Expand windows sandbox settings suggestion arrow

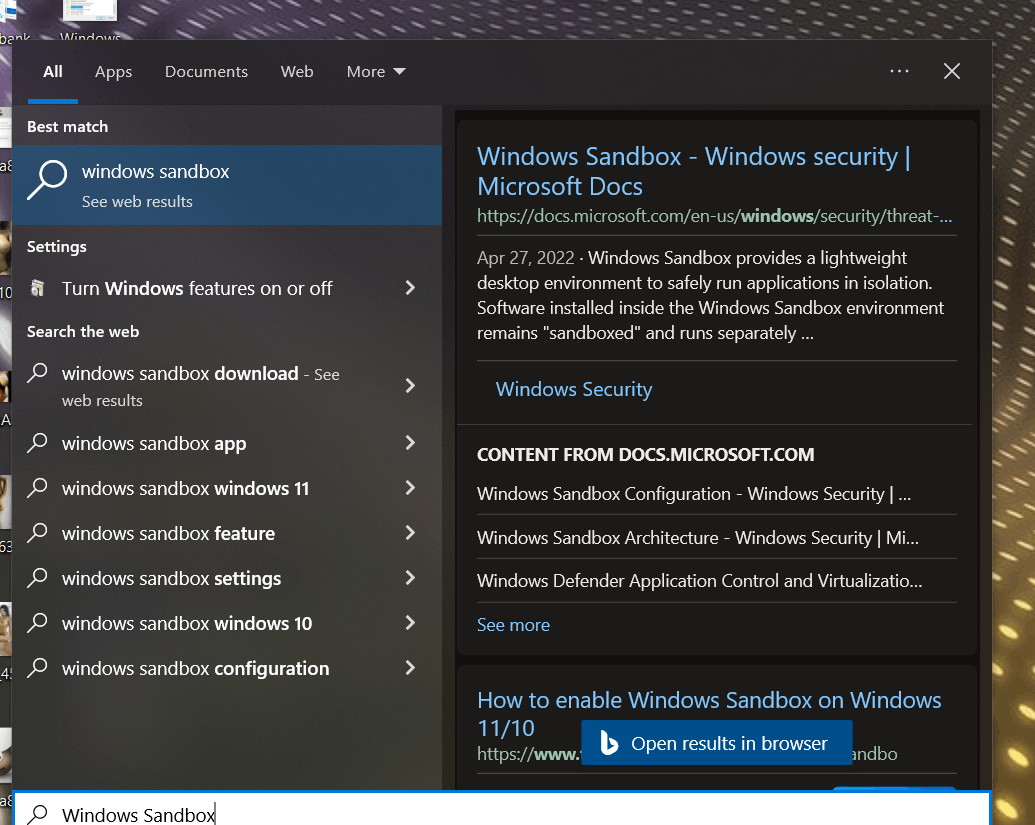click(410, 578)
